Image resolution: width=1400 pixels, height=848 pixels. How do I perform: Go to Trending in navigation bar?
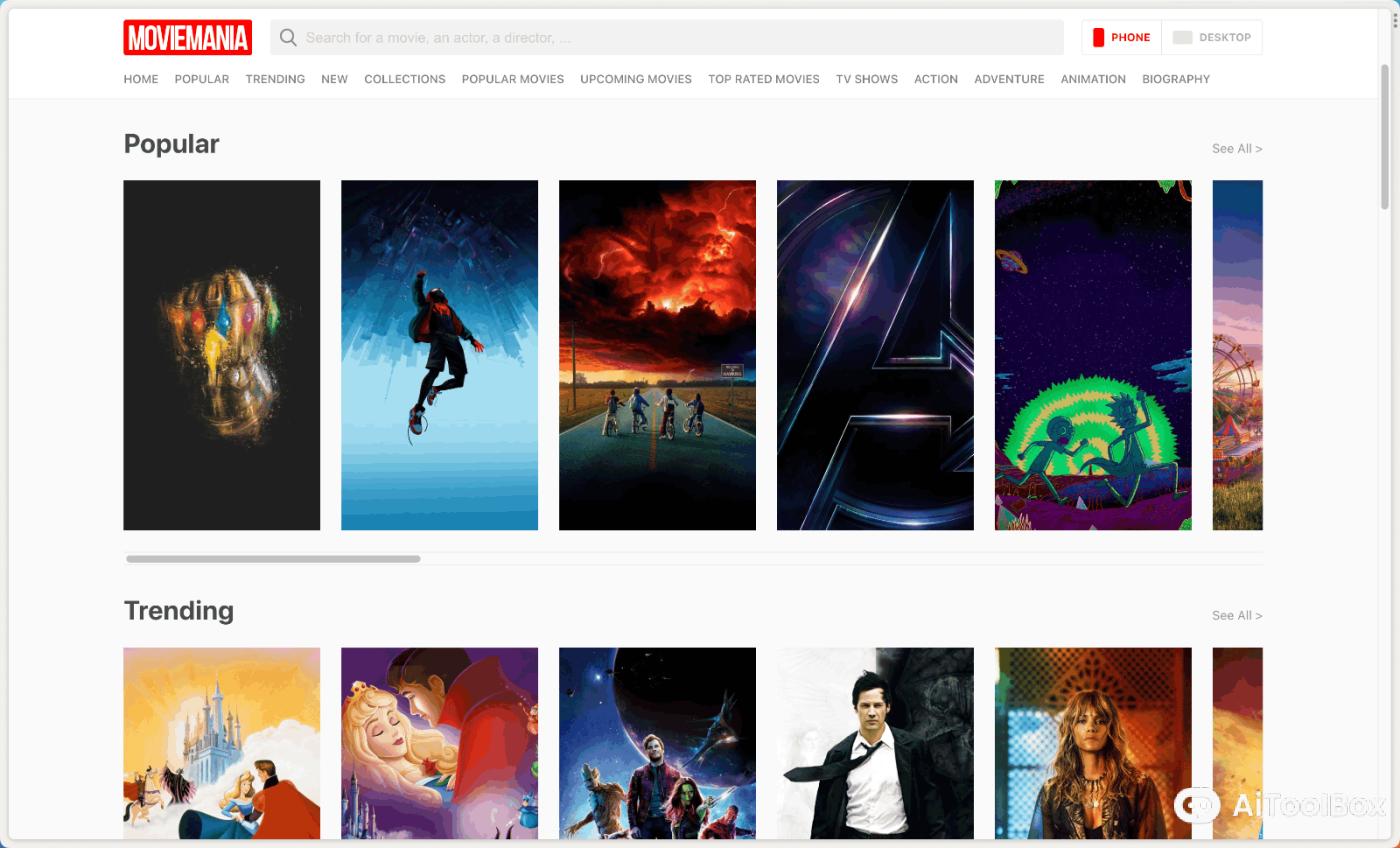click(275, 79)
